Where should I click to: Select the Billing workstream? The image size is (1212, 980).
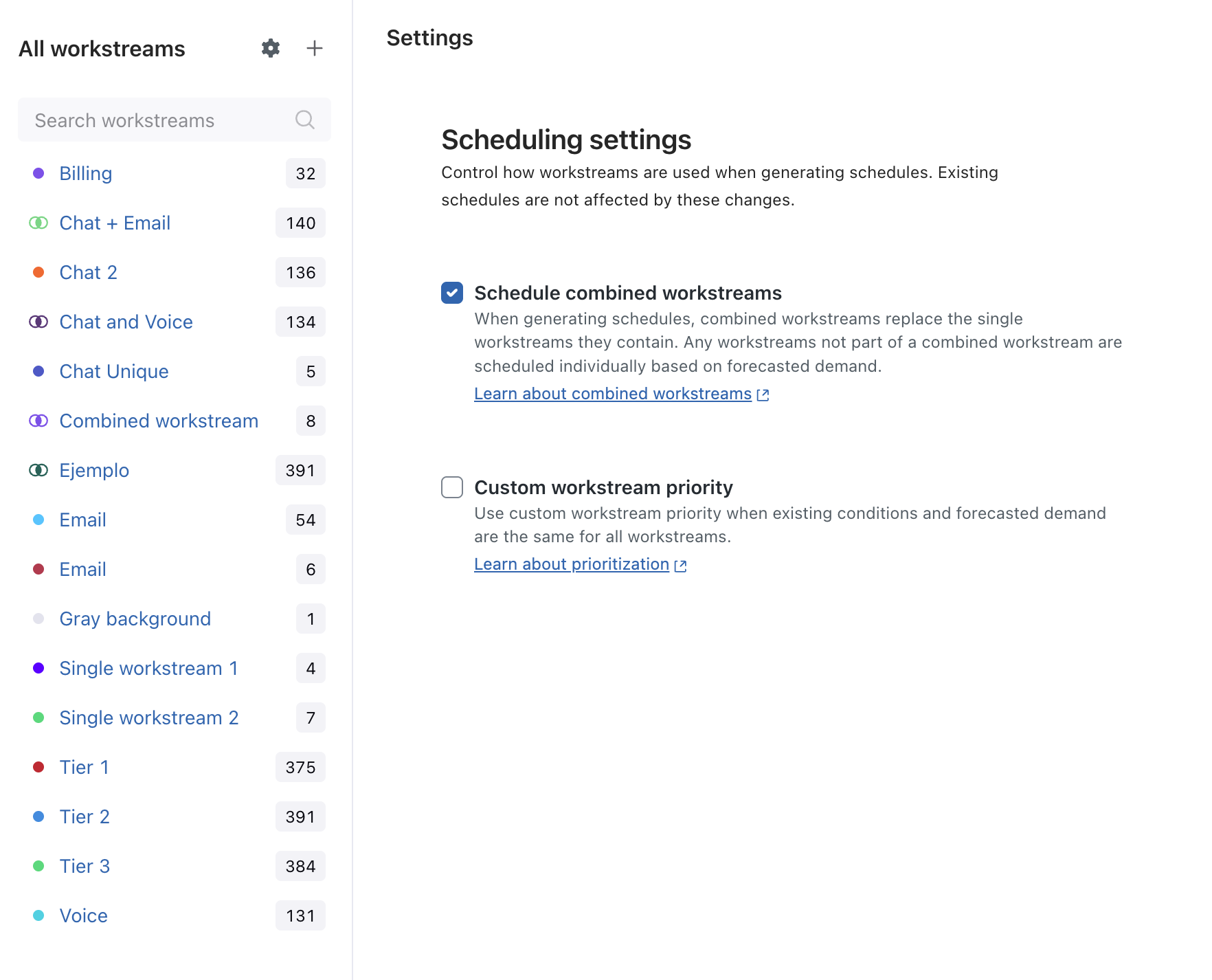point(86,173)
